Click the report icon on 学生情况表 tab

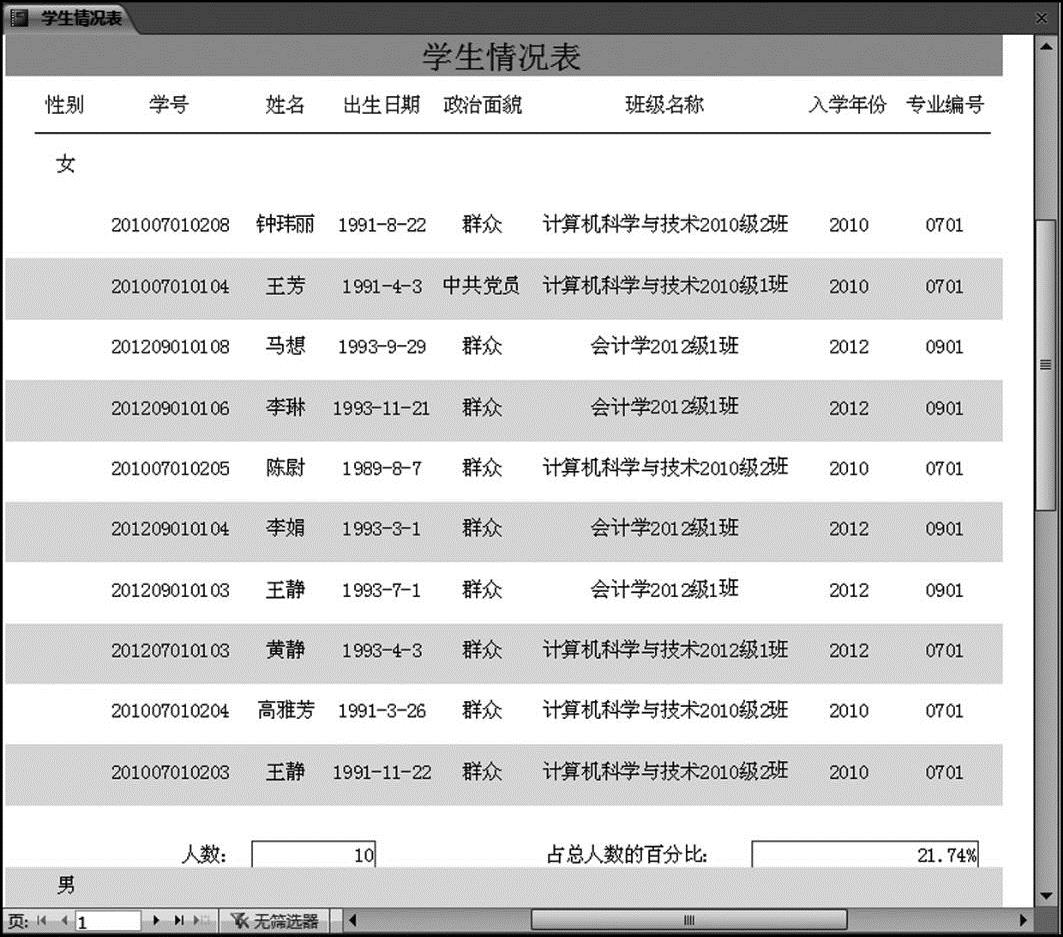(19, 18)
